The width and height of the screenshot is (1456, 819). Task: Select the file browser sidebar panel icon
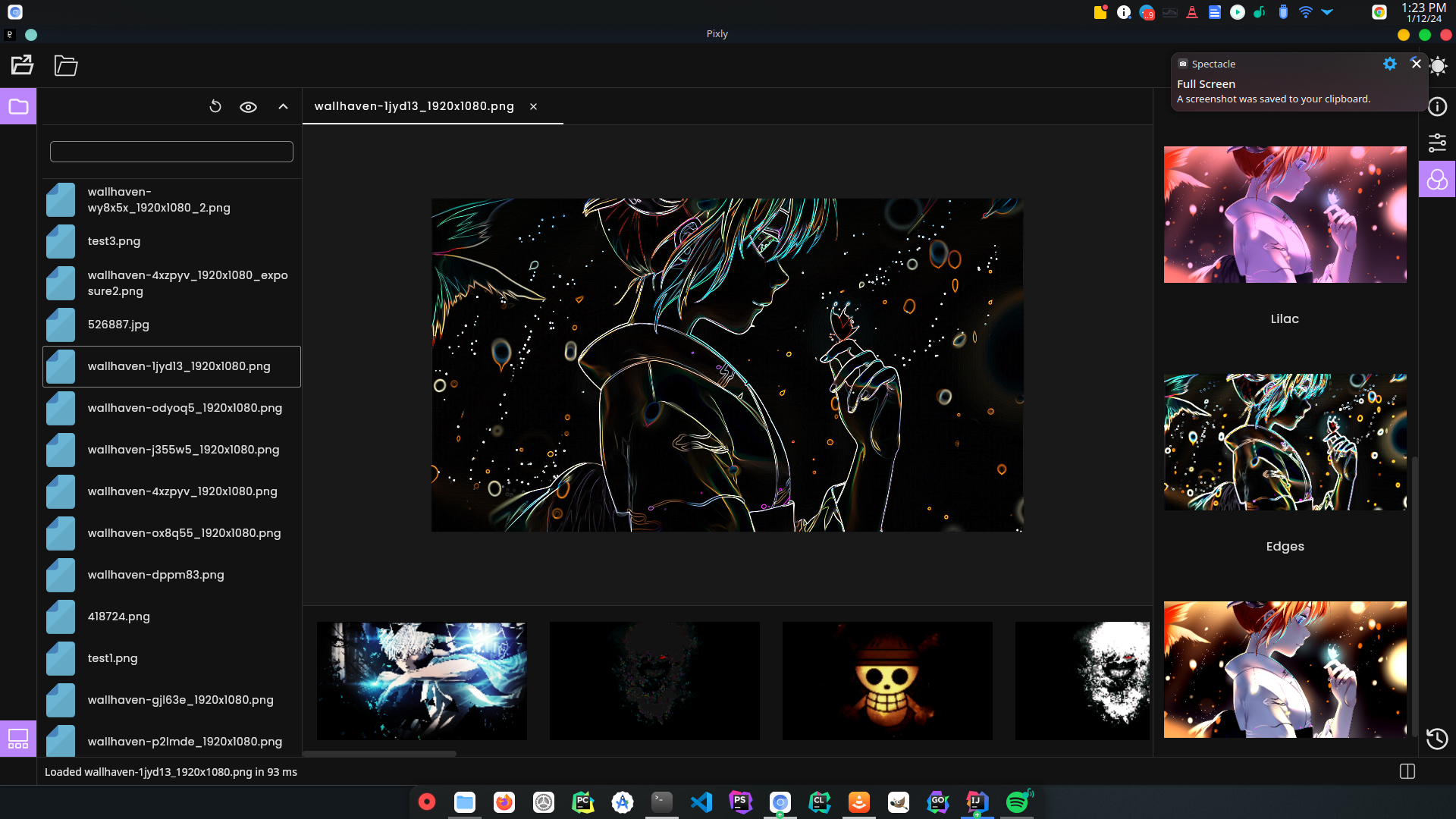coord(18,107)
